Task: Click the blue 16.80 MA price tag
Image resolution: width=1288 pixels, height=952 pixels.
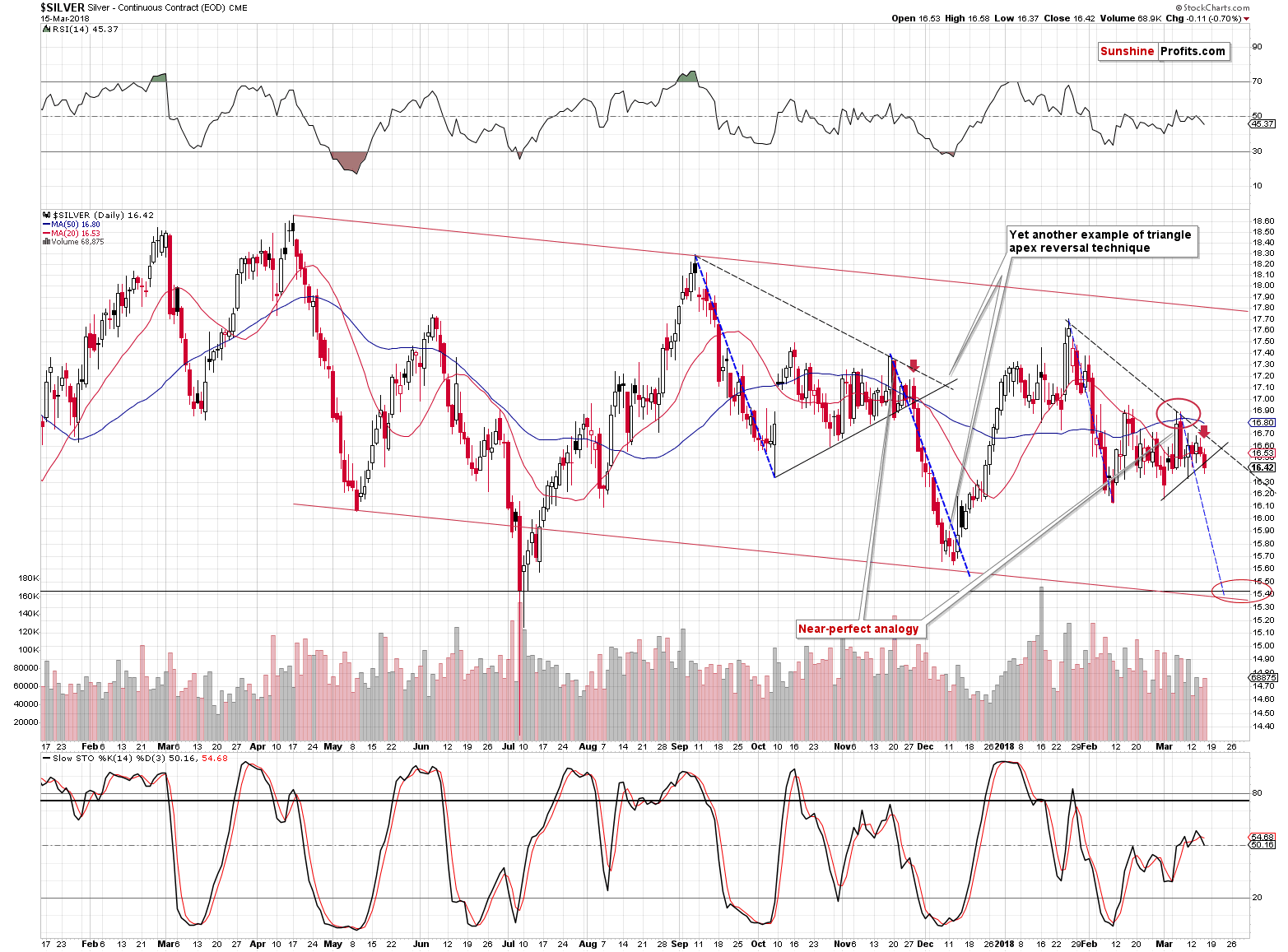Action: pos(1262,422)
